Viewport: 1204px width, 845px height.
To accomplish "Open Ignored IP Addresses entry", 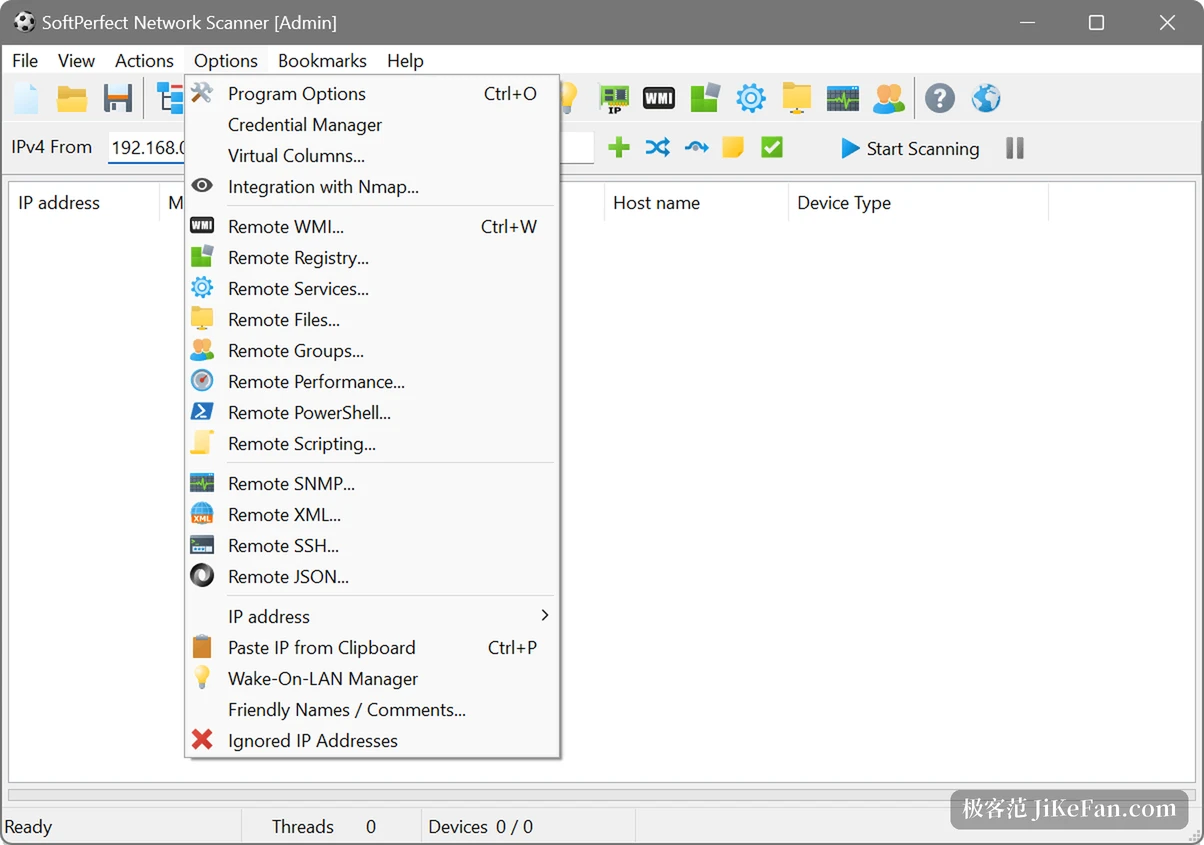I will point(372,741).
